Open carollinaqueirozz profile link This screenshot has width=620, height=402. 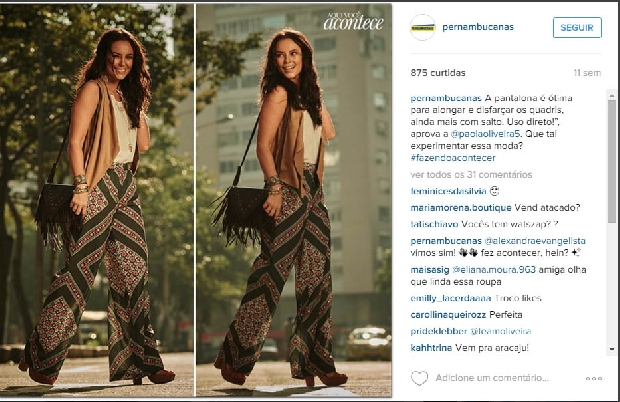tap(448, 315)
